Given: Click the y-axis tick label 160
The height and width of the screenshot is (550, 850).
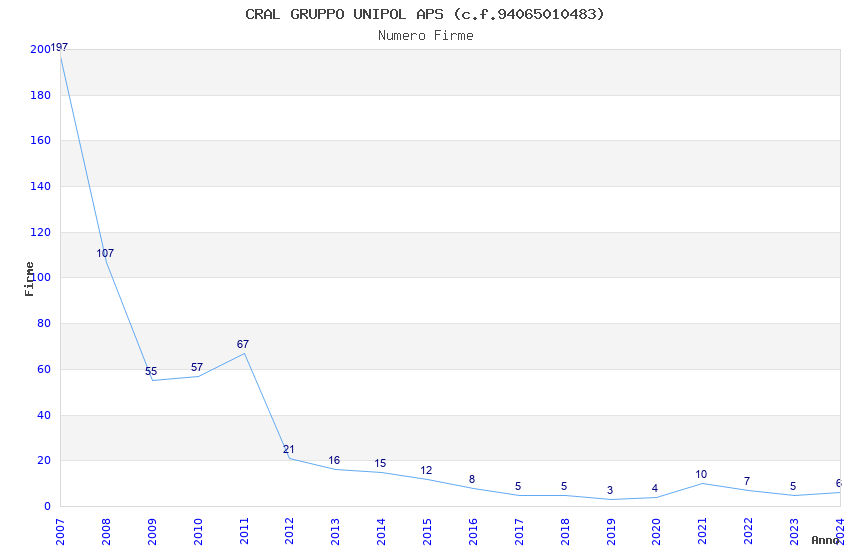Looking at the screenshot, I should (40, 140).
